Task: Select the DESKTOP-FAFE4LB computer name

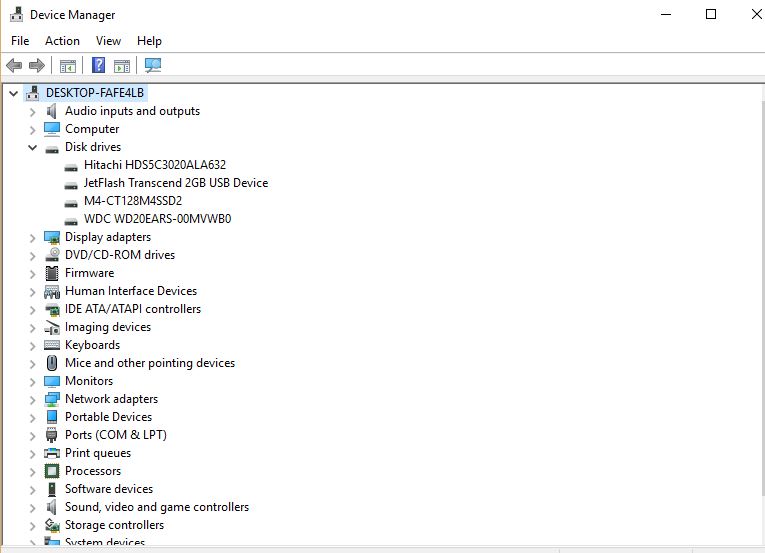Action: (x=95, y=93)
